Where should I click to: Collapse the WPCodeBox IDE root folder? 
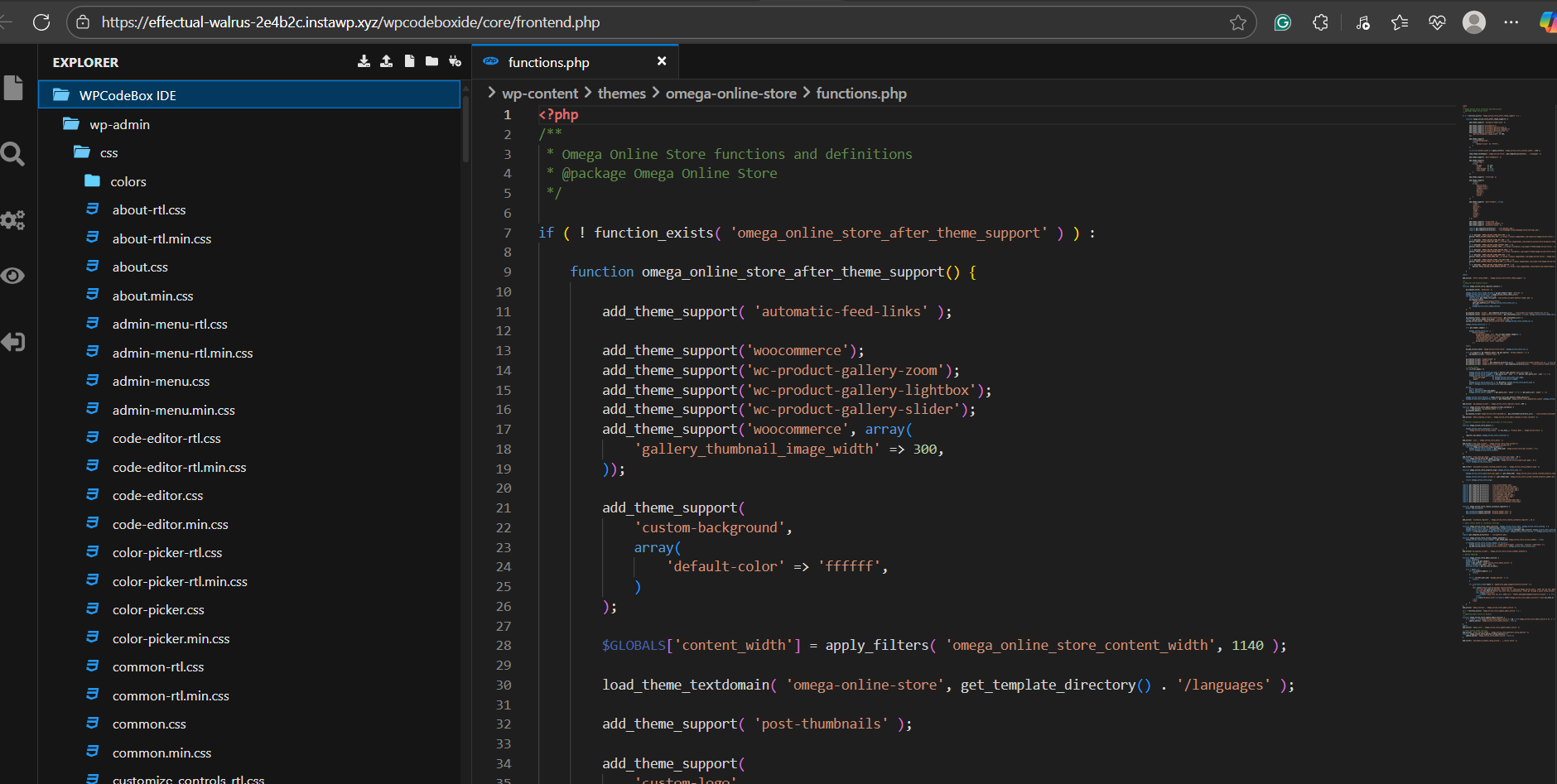(249, 95)
